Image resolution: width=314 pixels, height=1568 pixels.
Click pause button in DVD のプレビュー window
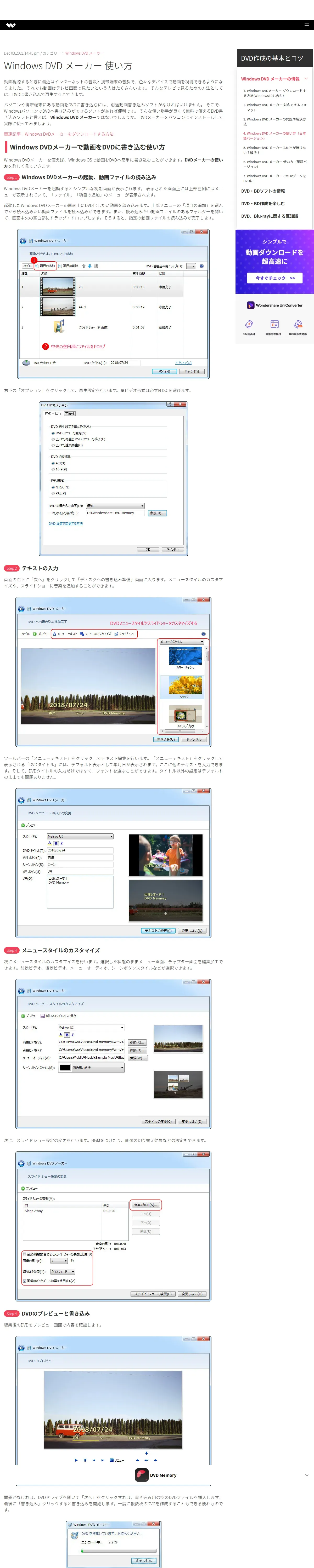[85, 1460]
